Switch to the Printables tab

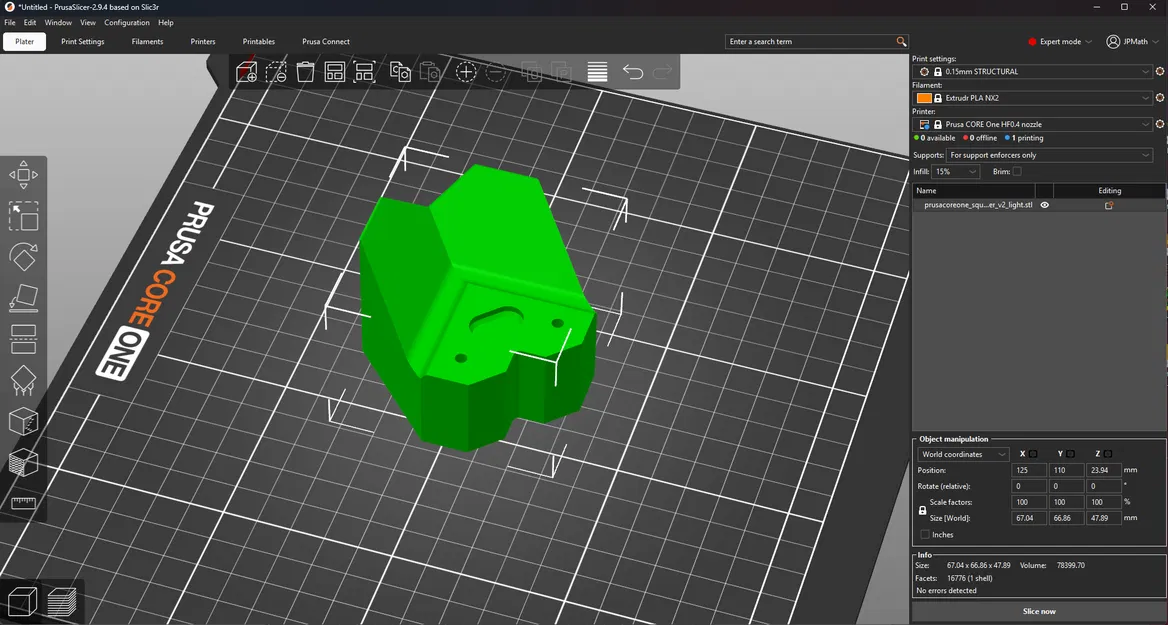(258, 42)
